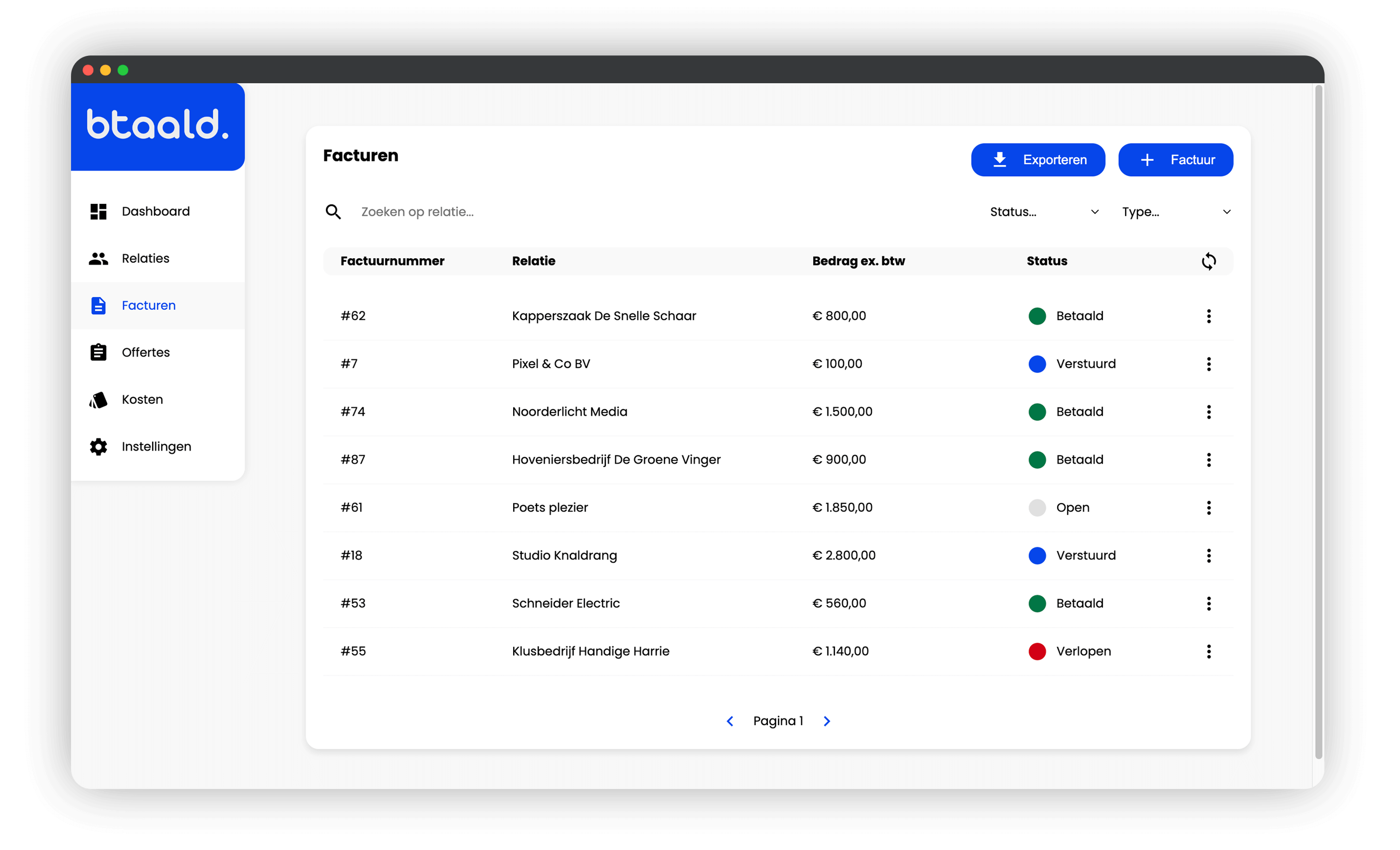Open options menu for Noorderlicht Media row

click(x=1209, y=412)
